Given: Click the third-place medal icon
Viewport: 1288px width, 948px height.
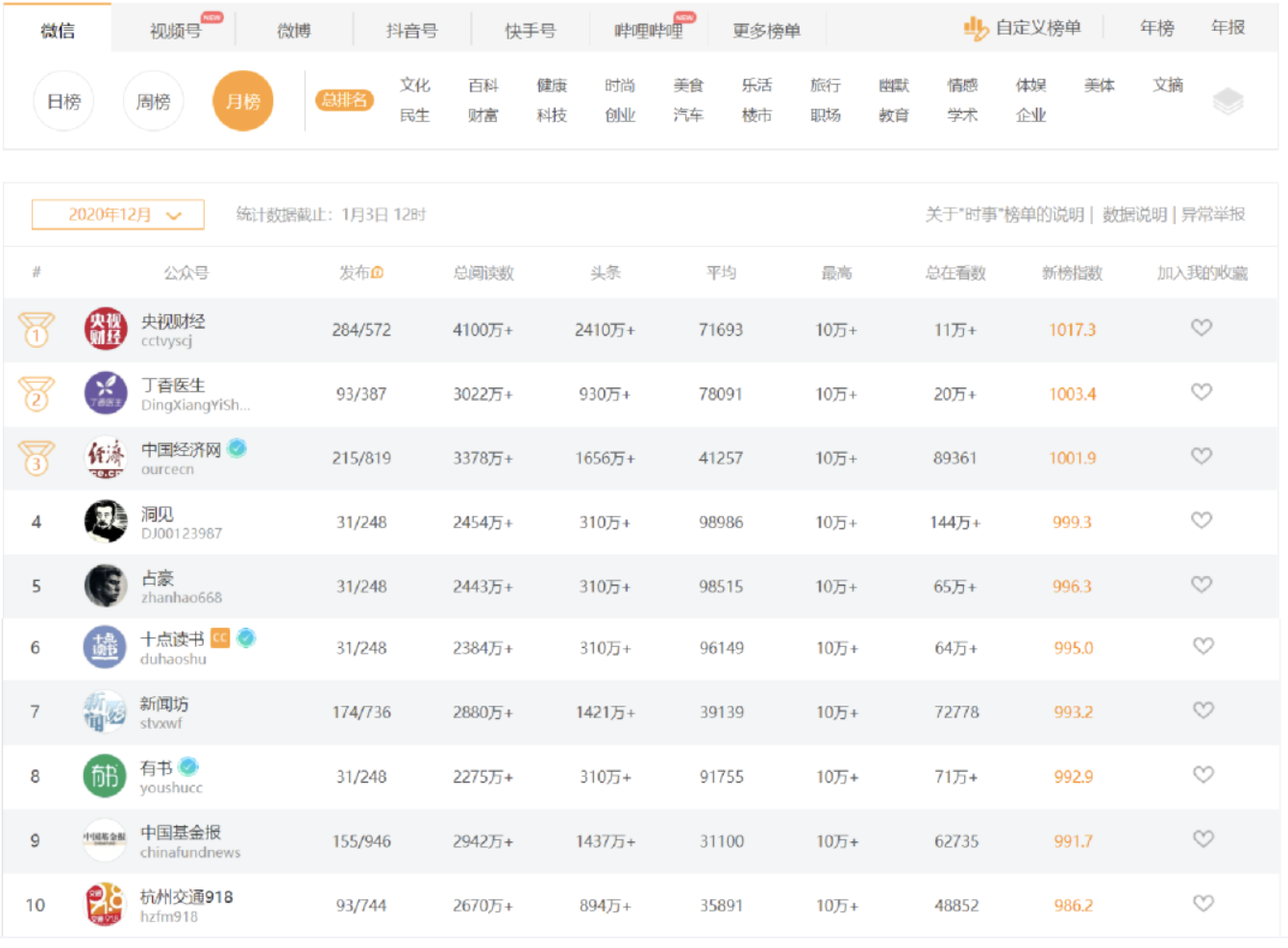Looking at the screenshot, I should 37,458.
